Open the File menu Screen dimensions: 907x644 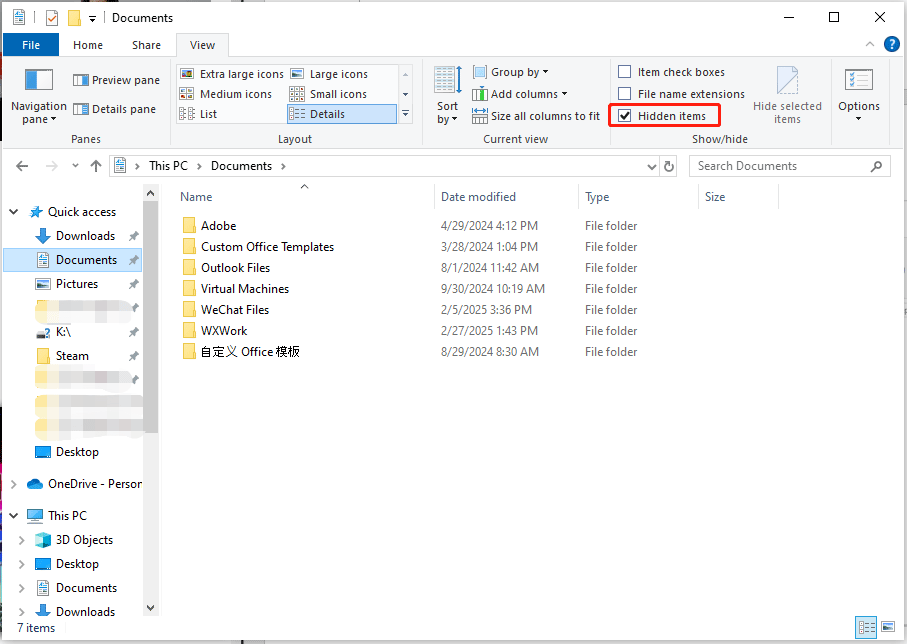pyautogui.click(x=30, y=44)
